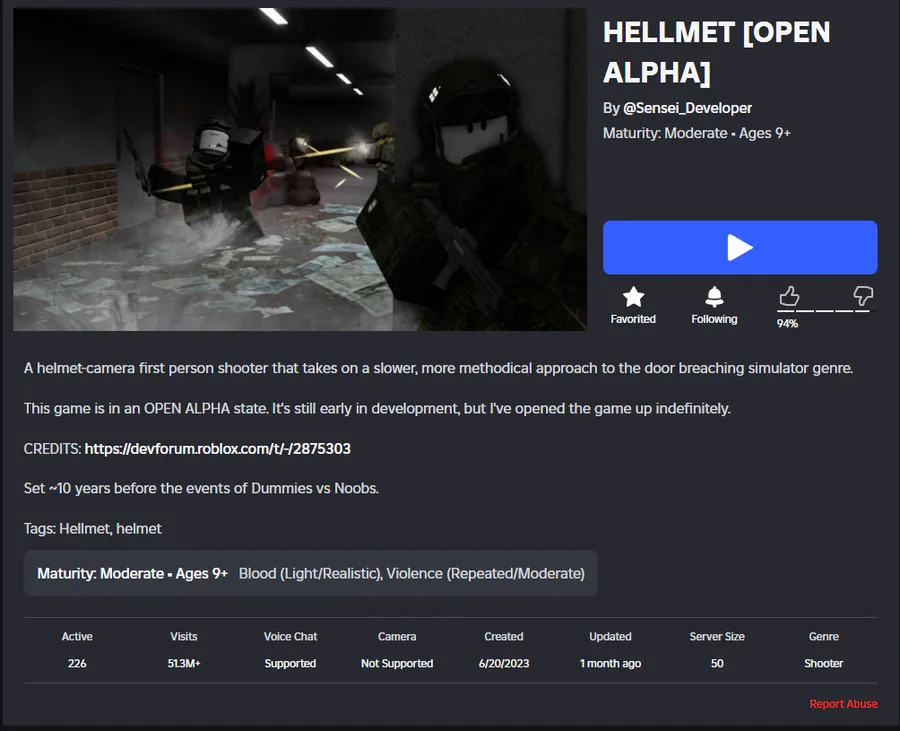Open the devforum.roblox.com credits link

tap(218, 449)
